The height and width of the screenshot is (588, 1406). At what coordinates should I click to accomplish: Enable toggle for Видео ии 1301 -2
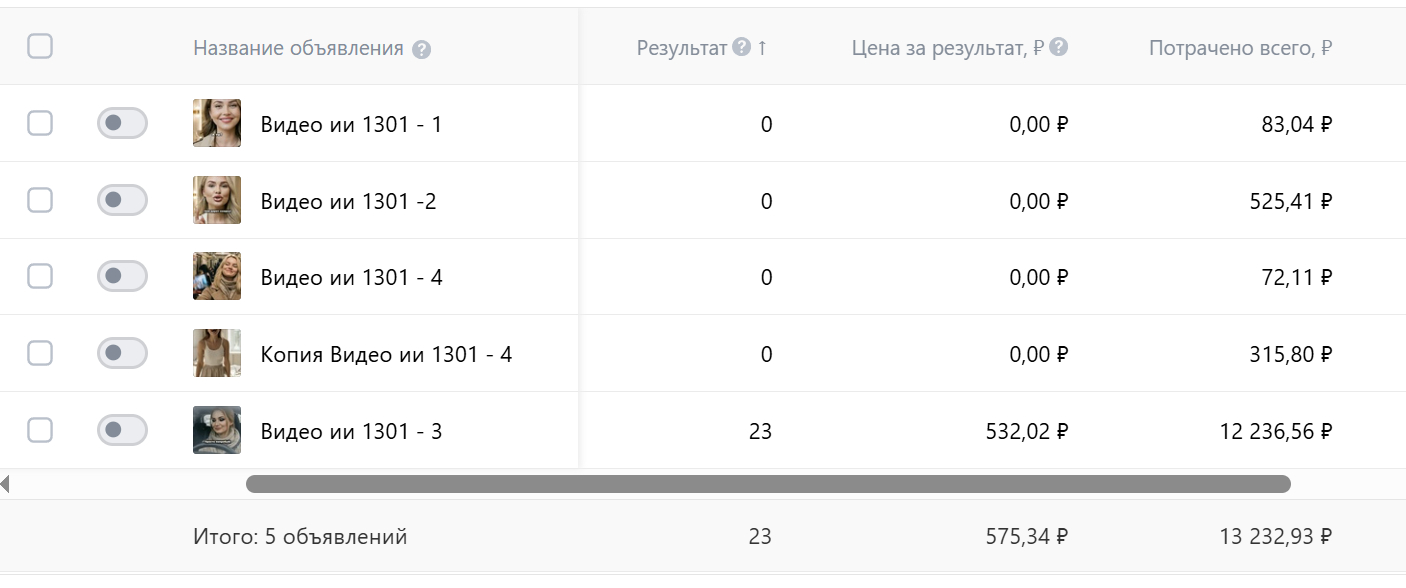(122, 200)
